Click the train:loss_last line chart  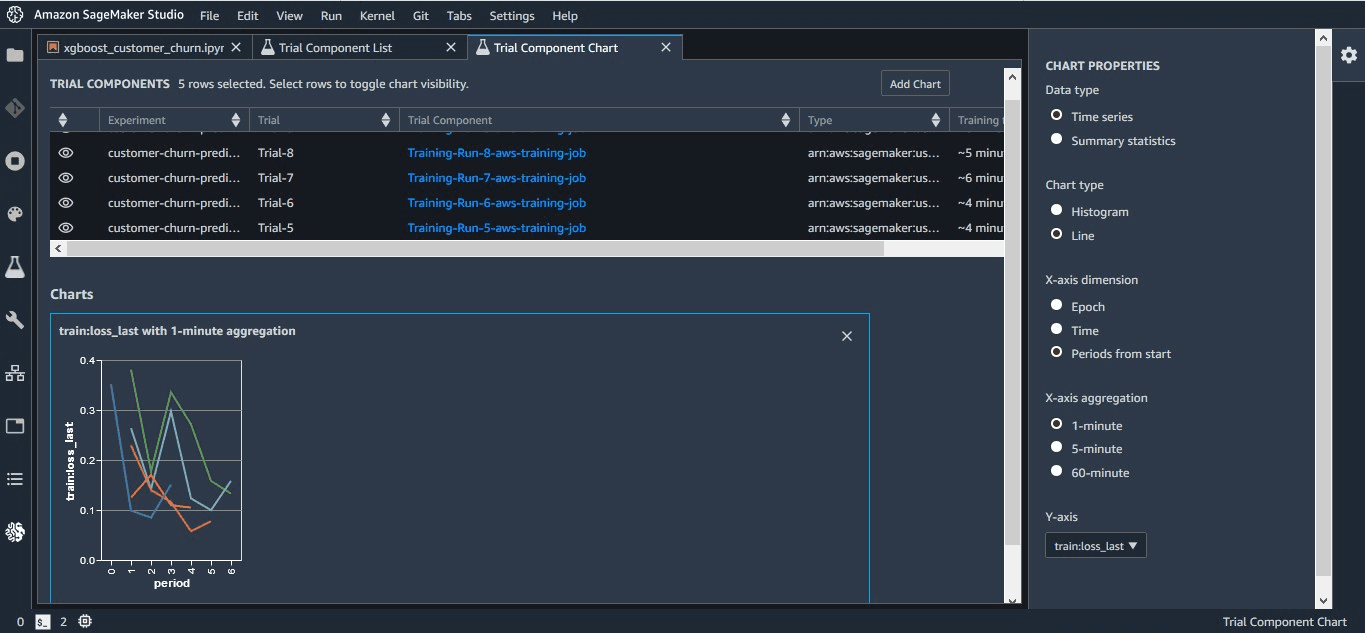click(170, 460)
